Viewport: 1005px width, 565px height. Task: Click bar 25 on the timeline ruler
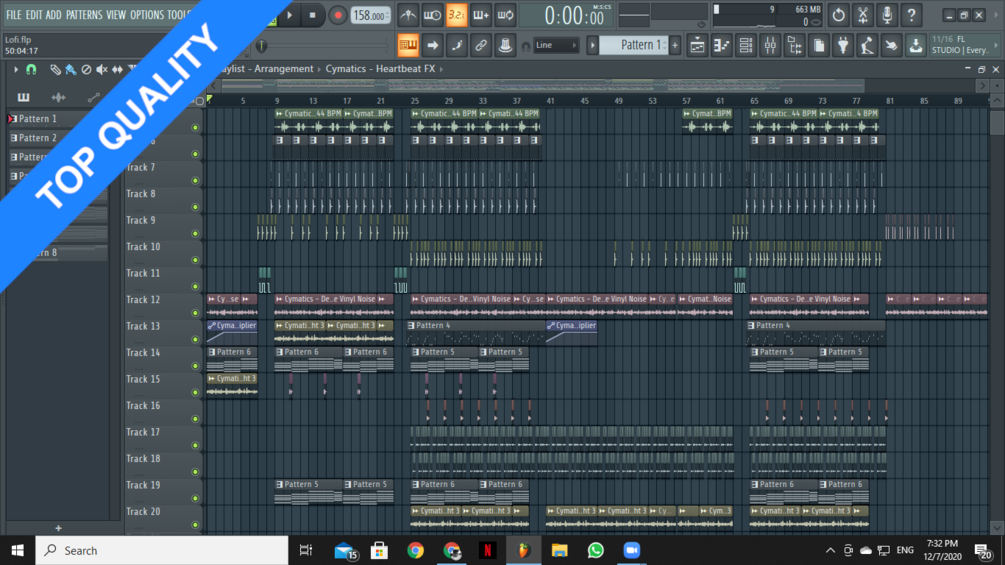[415, 101]
